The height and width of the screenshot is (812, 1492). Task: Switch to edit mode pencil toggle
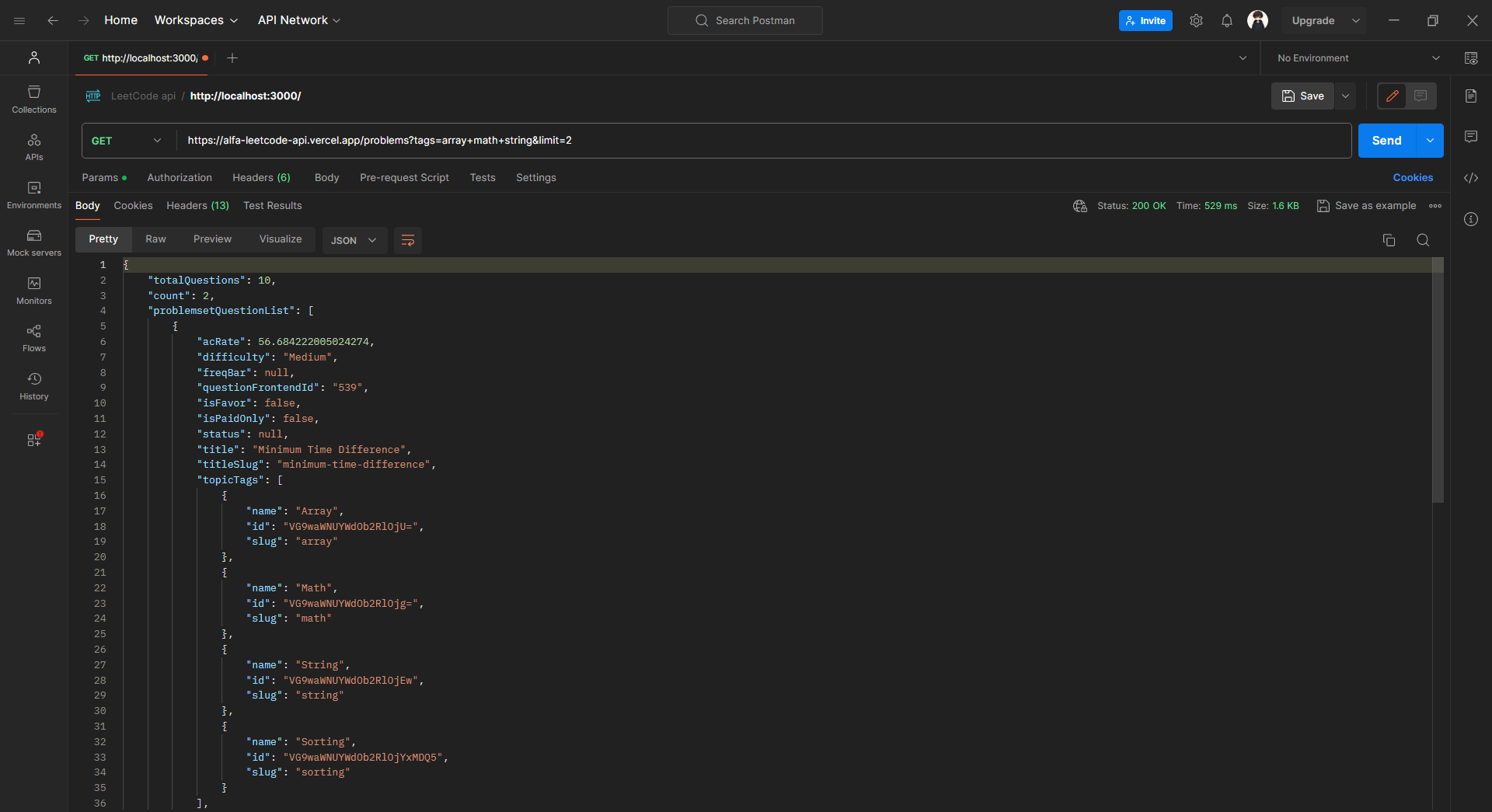(1392, 96)
